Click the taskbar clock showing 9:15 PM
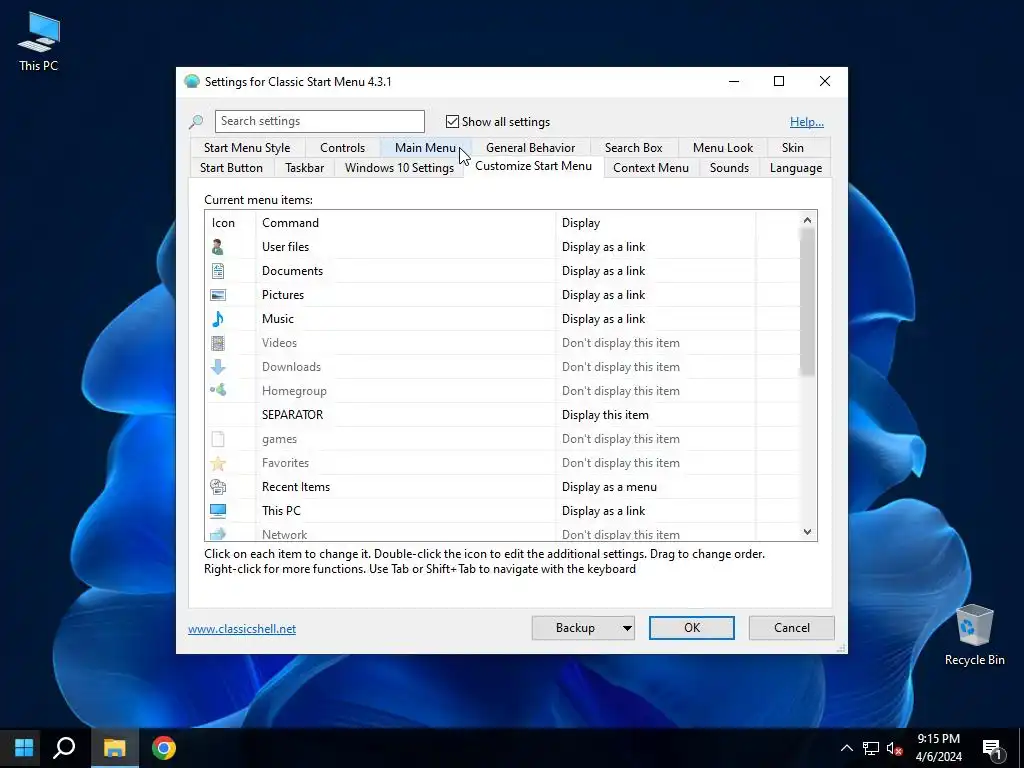This screenshot has height=768, width=1024. (938, 748)
